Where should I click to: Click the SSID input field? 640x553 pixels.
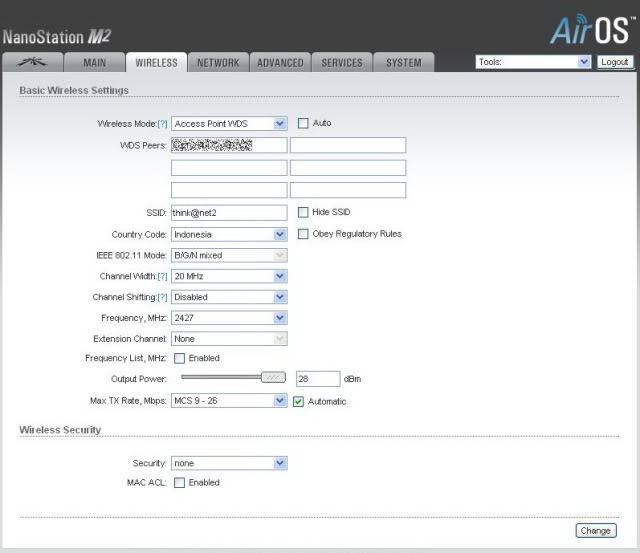click(229, 213)
